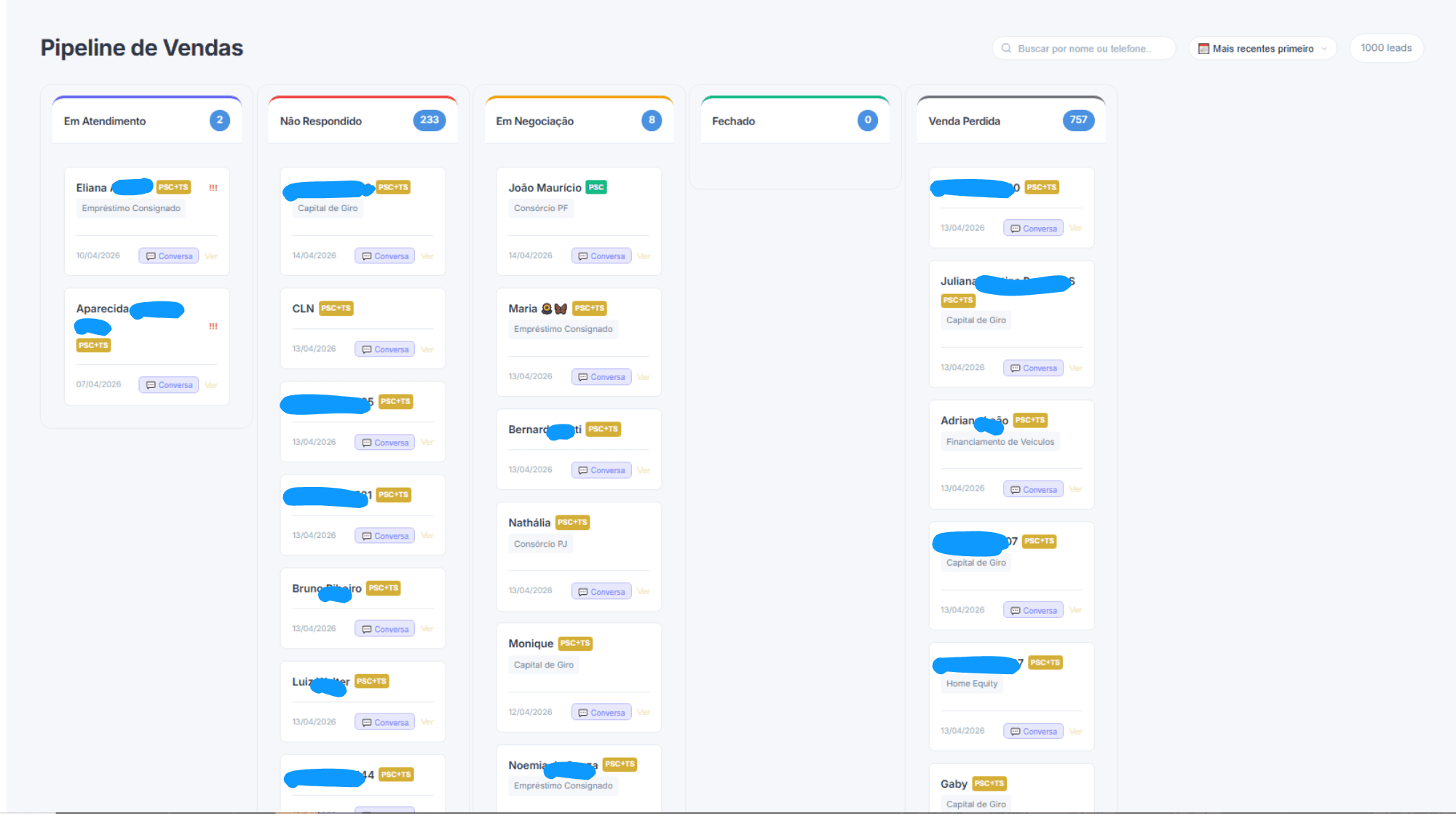Open the CLN lead card
This screenshot has width=1456, height=819.
point(363,328)
